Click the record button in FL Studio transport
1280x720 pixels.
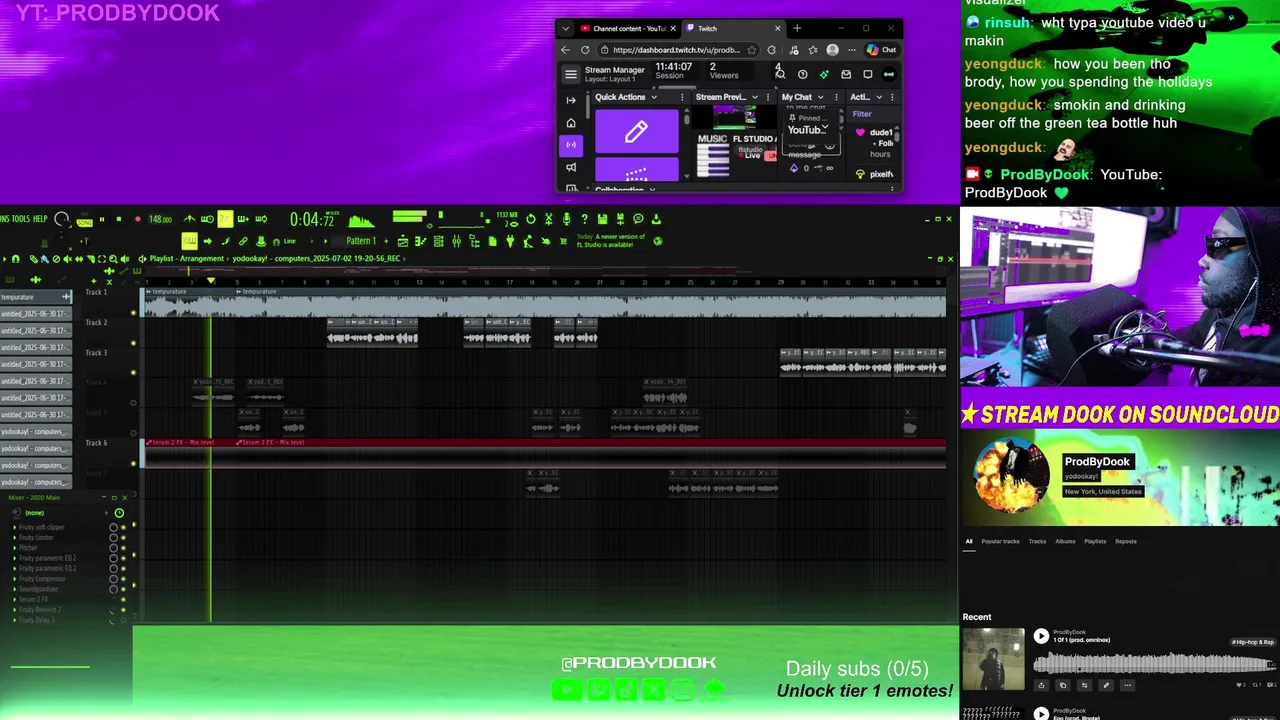point(137,219)
